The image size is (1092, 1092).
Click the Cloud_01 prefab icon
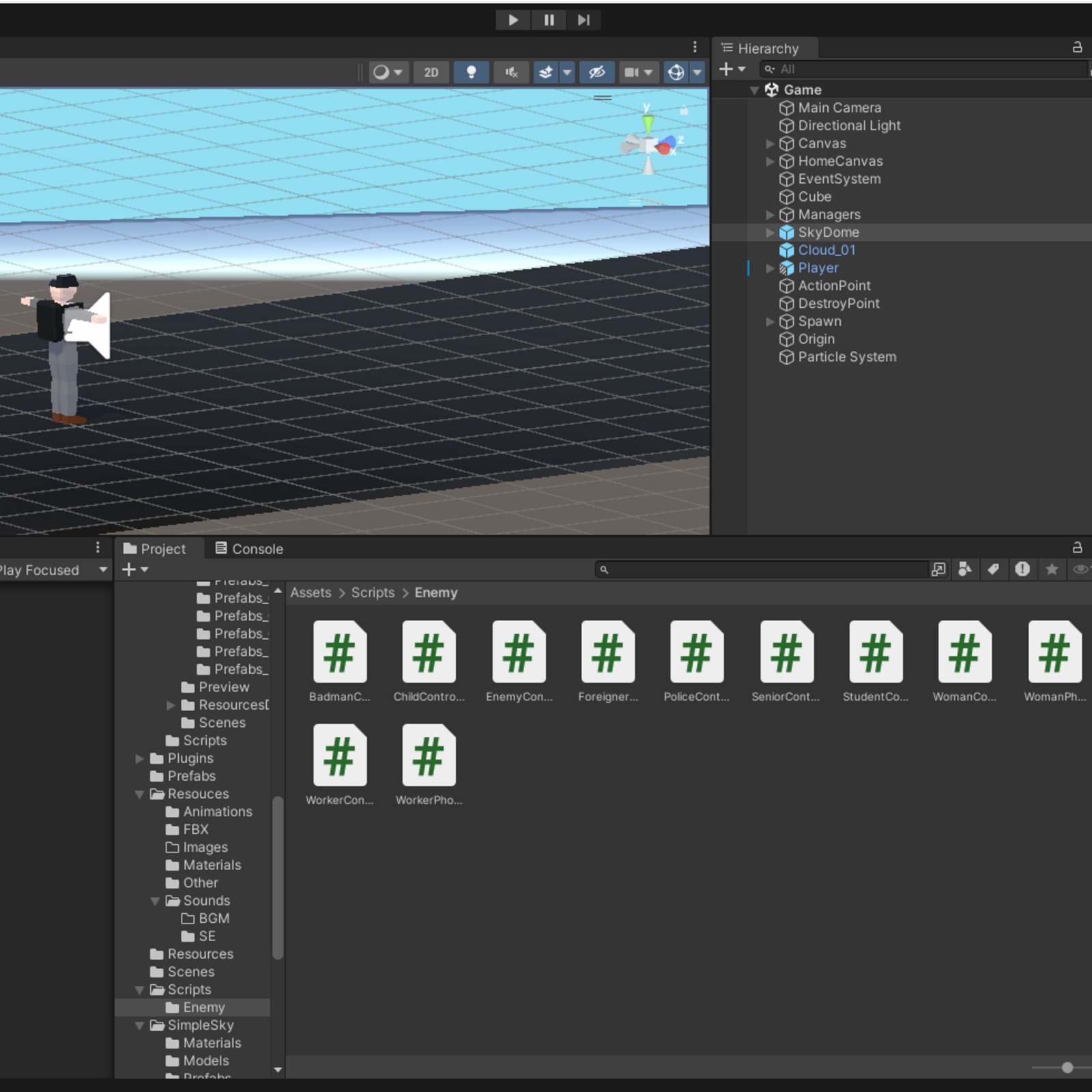787,250
